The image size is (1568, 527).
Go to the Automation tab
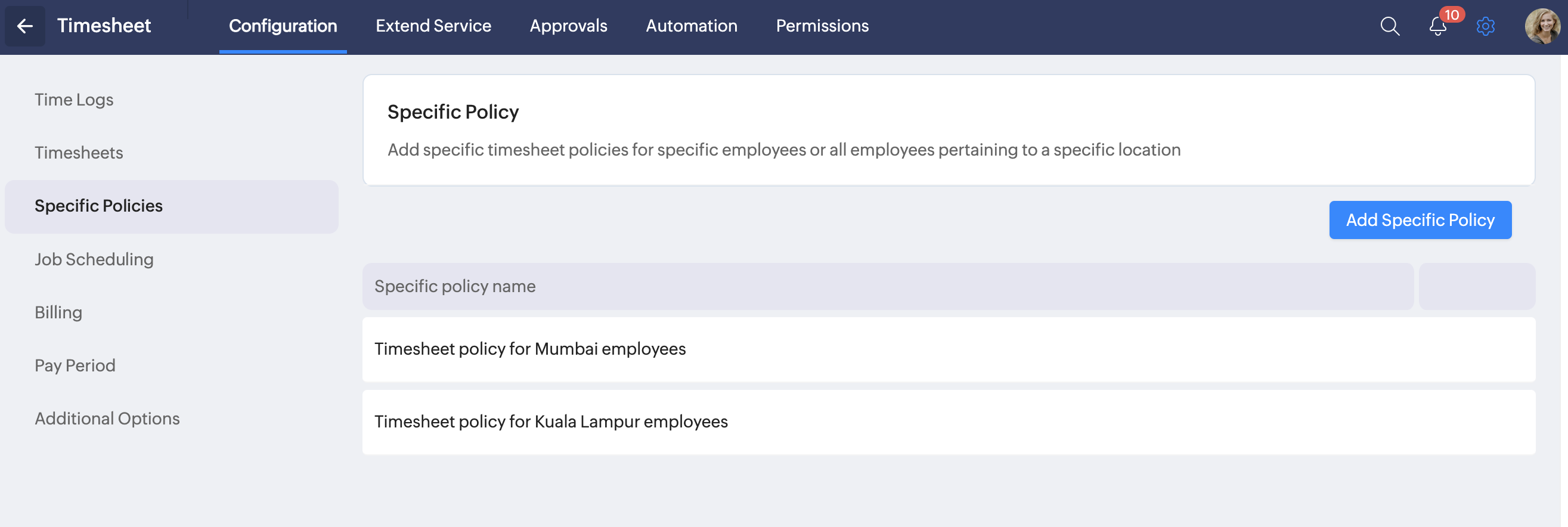click(691, 26)
